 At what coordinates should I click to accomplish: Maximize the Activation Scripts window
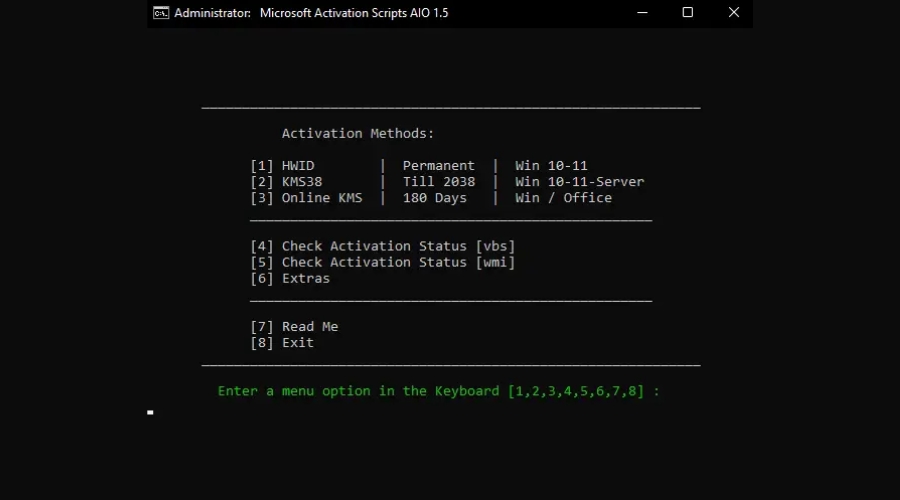coord(688,13)
